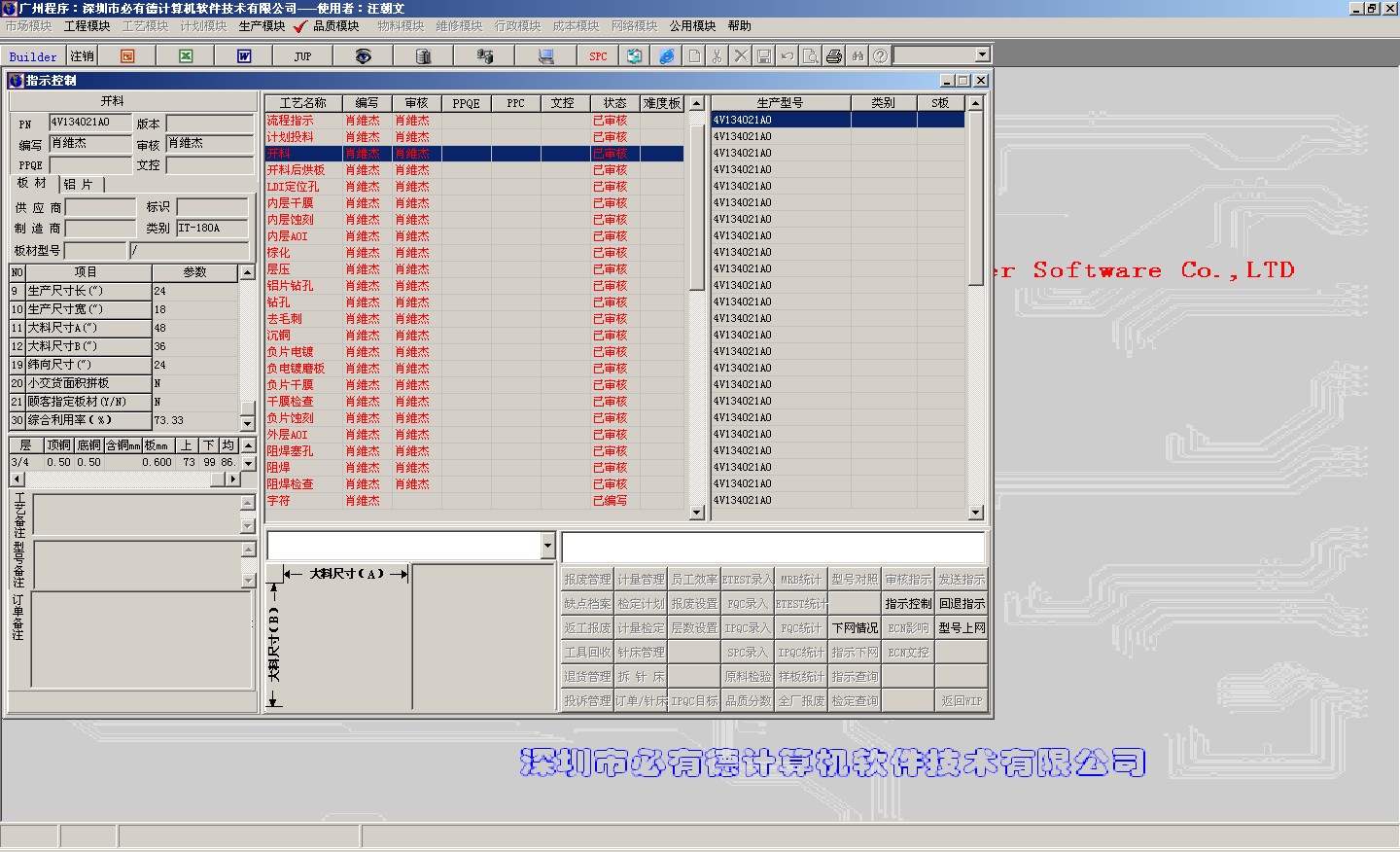
Task: Open the 公用模块 menu
Action: tap(692, 26)
